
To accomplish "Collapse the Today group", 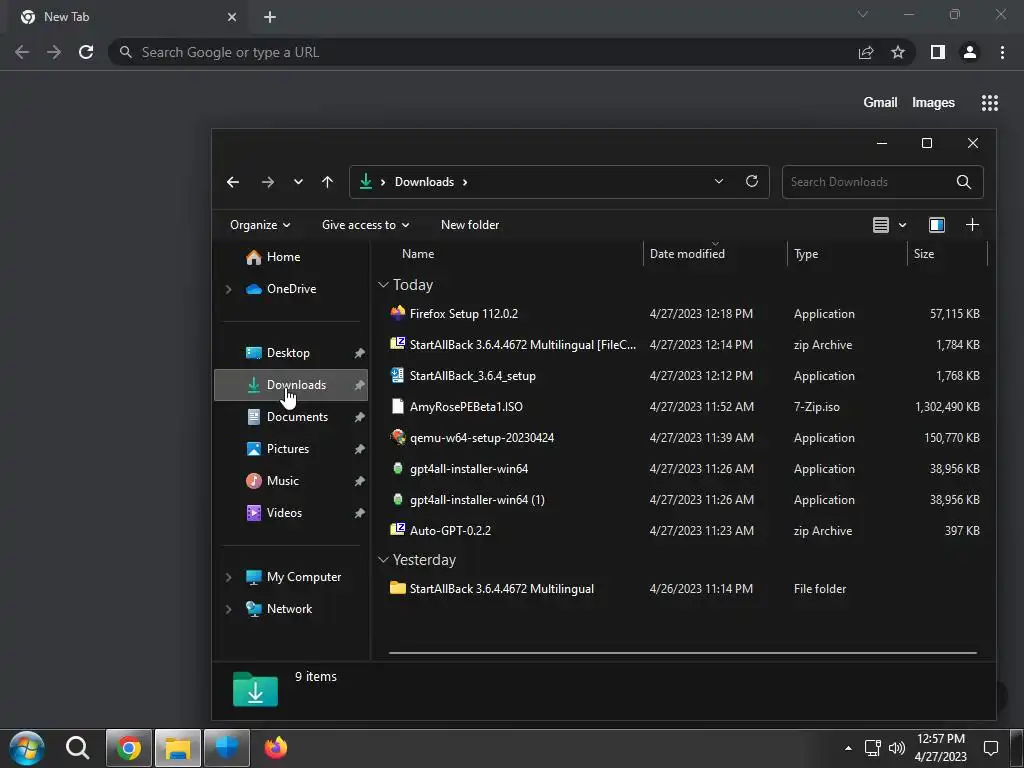I will coord(383,285).
